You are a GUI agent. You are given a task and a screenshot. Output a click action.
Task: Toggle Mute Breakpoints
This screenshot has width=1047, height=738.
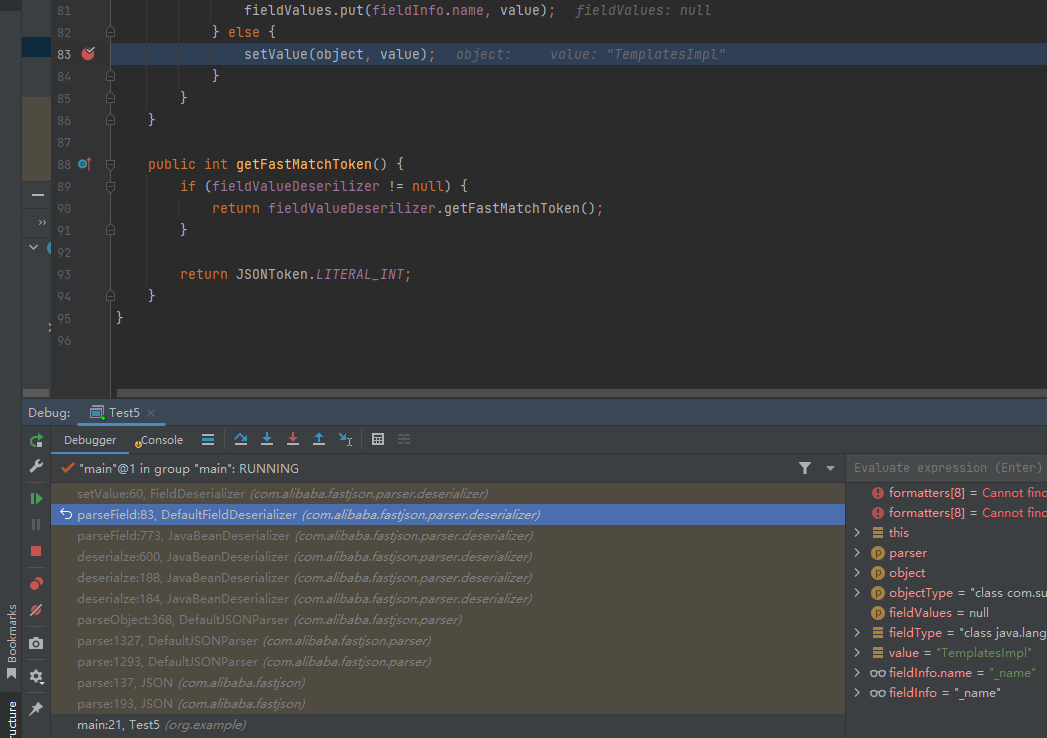tap(36, 610)
